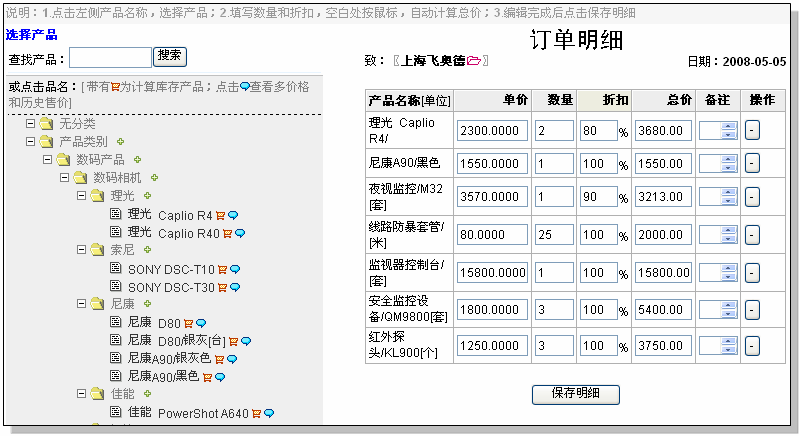This screenshot has height=436, width=799.
Task: Click the 查找产品 search text field
Action: (110, 57)
